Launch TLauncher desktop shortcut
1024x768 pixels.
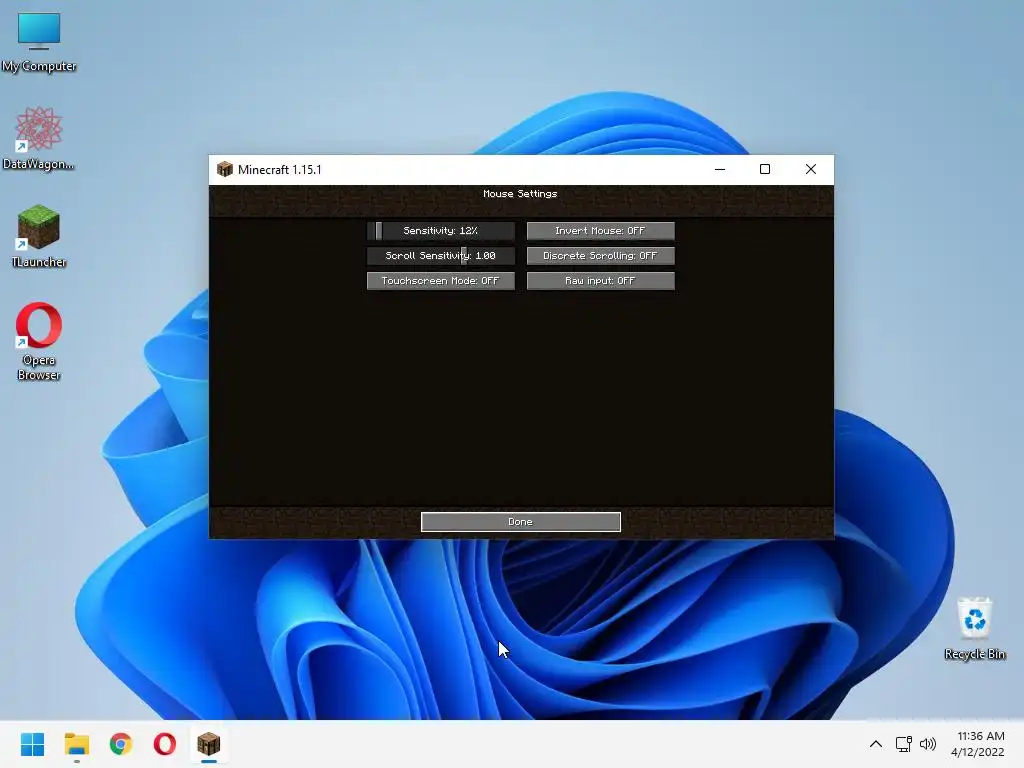(39, 236)
